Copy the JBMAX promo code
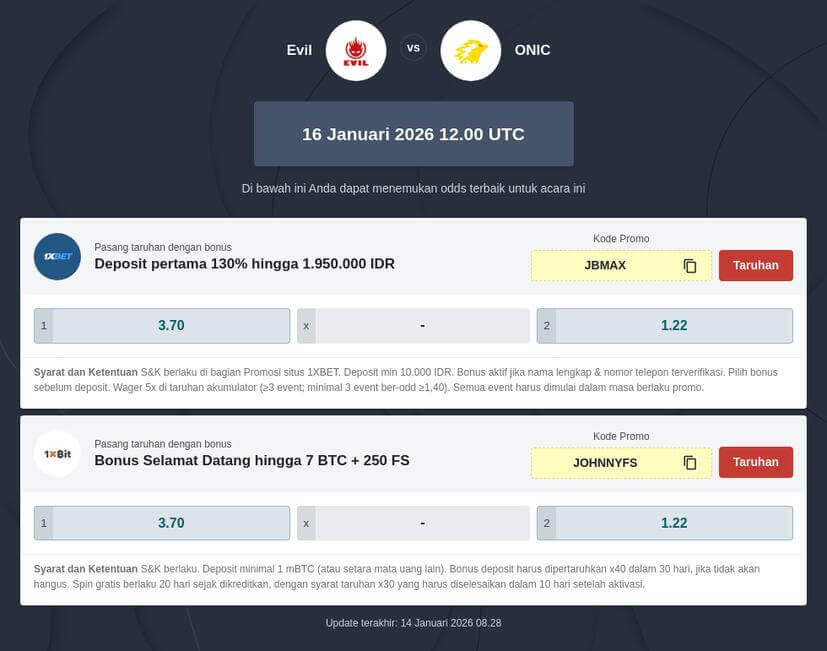This screenshot has height=651, width=827. point(690,266)
